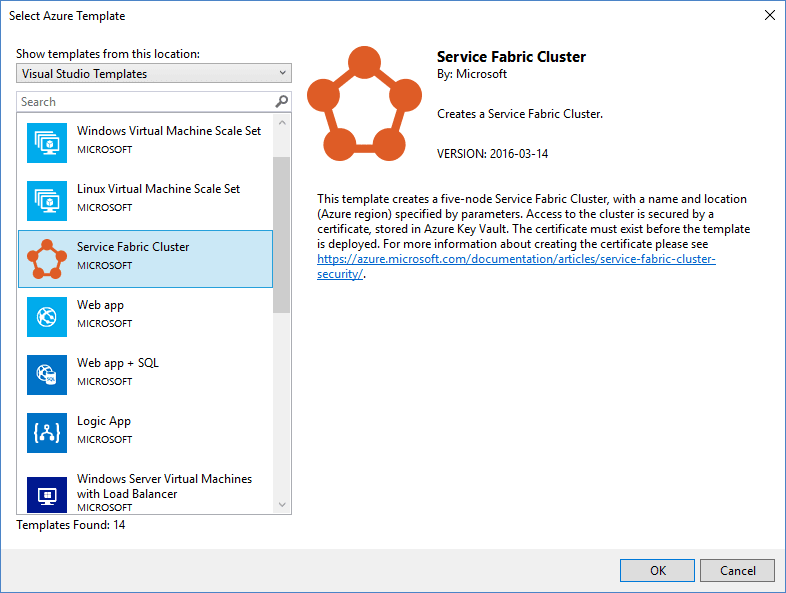
Task: Click the scroll down arrow in template list
Action: (x=282, y=505)
